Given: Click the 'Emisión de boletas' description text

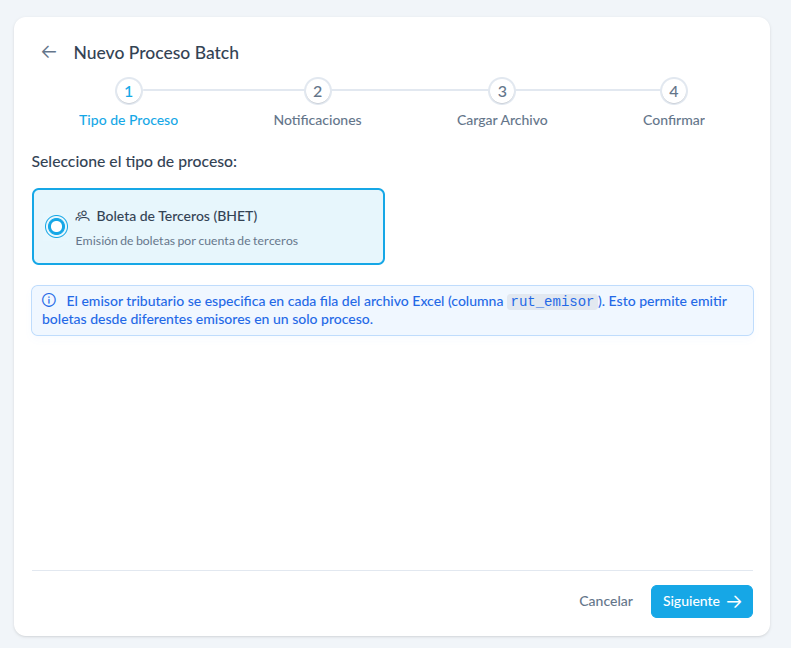Looking at the screenshot, I should click(x=187, y=240).
